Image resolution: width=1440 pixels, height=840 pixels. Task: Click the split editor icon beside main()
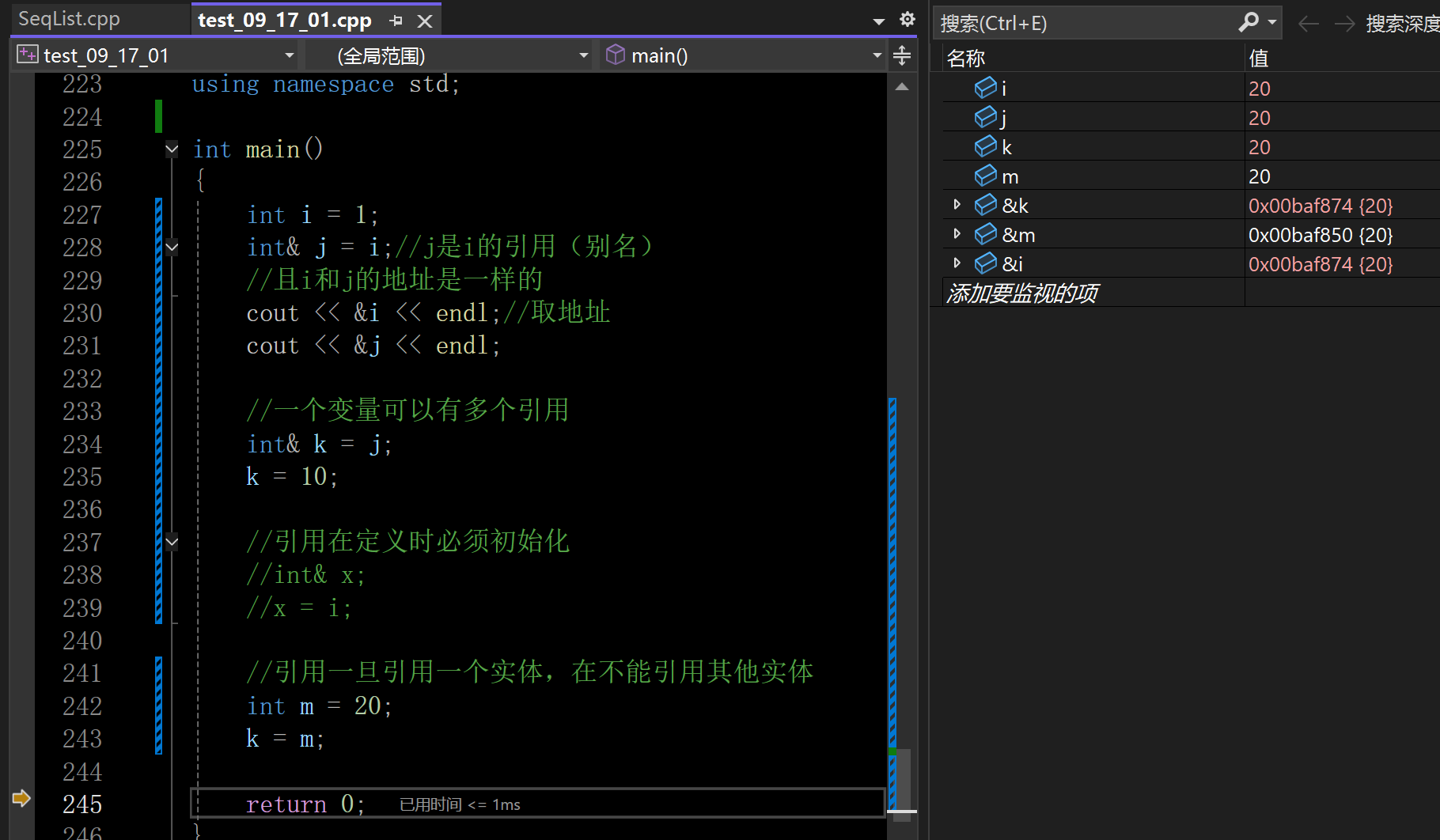(x=901, y=55)
